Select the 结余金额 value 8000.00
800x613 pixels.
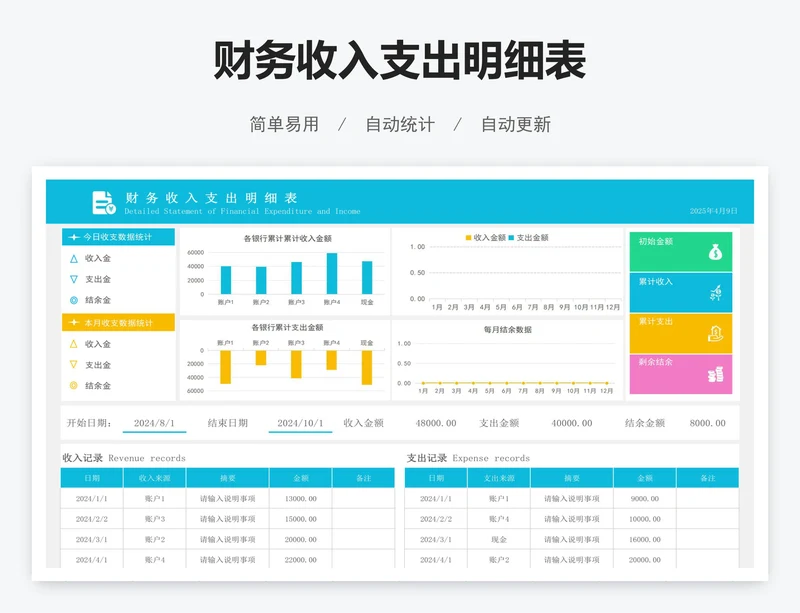tap(707, 423)
